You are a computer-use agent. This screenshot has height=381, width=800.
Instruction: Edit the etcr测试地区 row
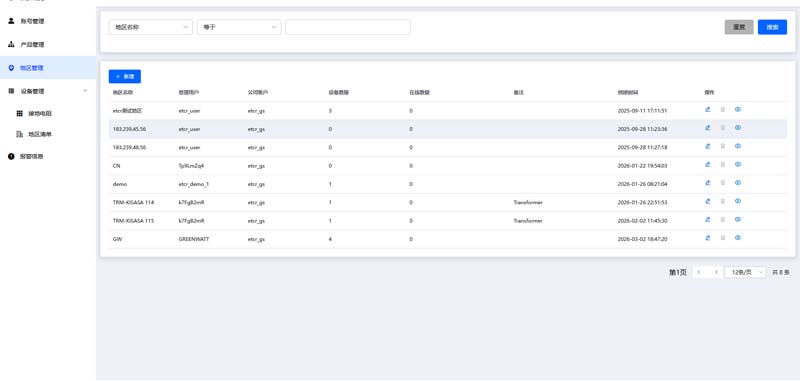click(708, 109)
